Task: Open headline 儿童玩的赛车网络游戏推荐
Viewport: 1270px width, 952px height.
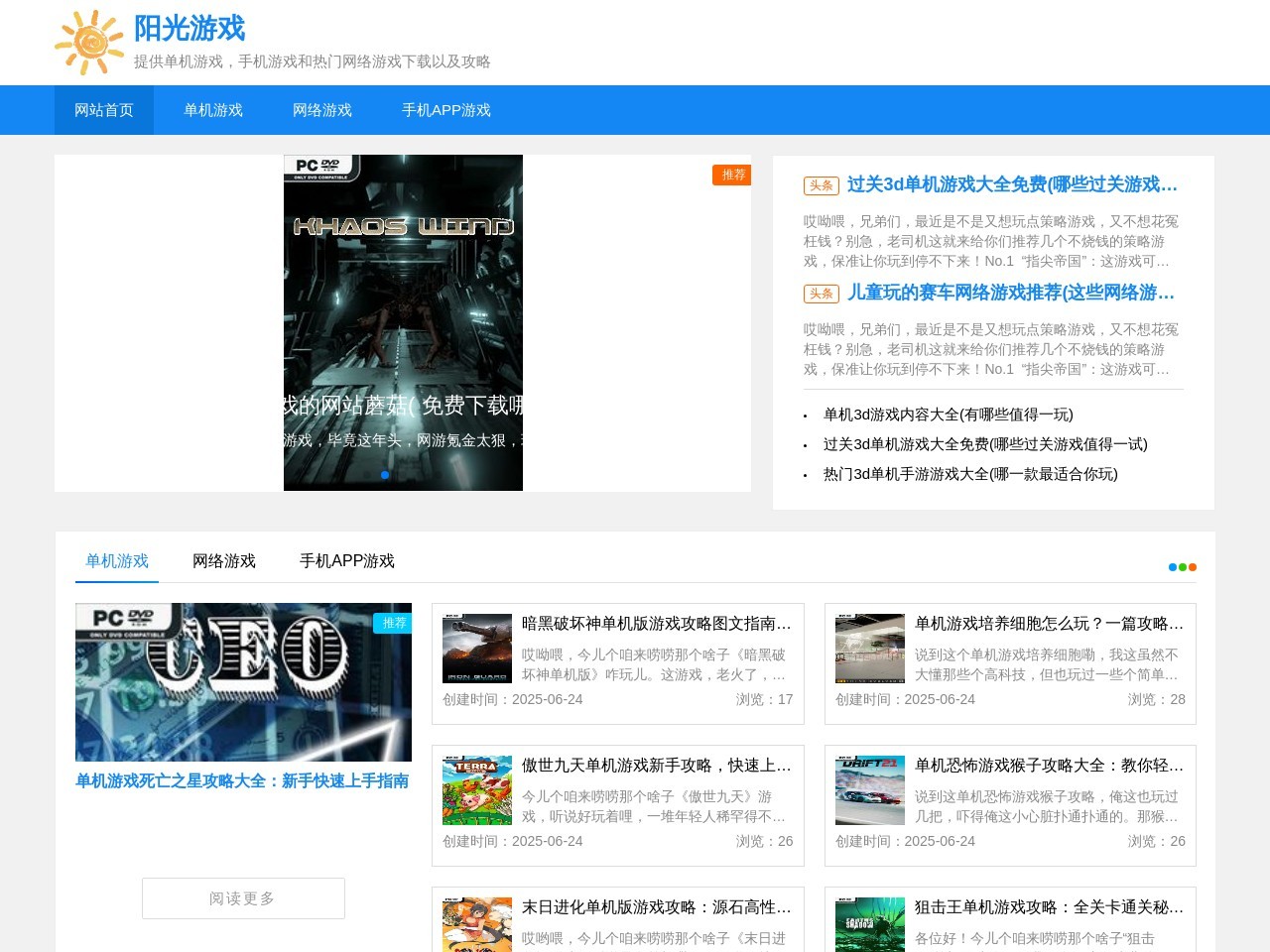Action: click(1010, 293)
